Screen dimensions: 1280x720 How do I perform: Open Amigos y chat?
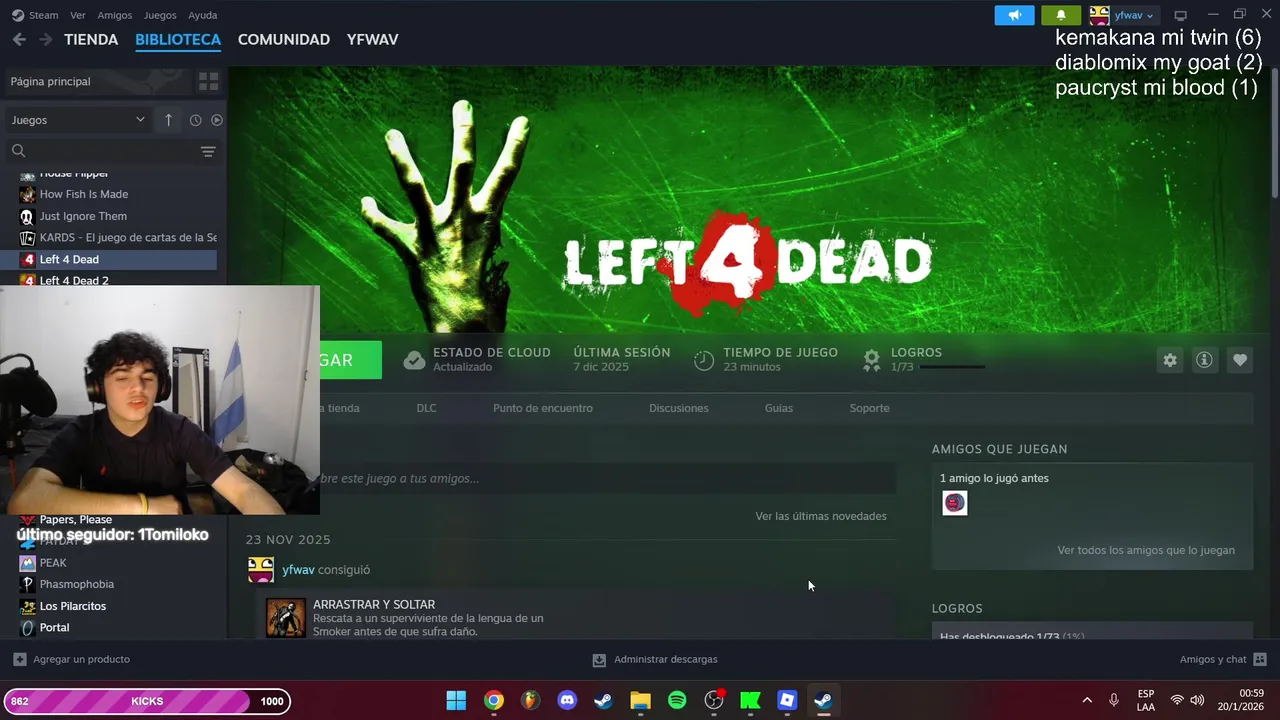(1223, 659)
